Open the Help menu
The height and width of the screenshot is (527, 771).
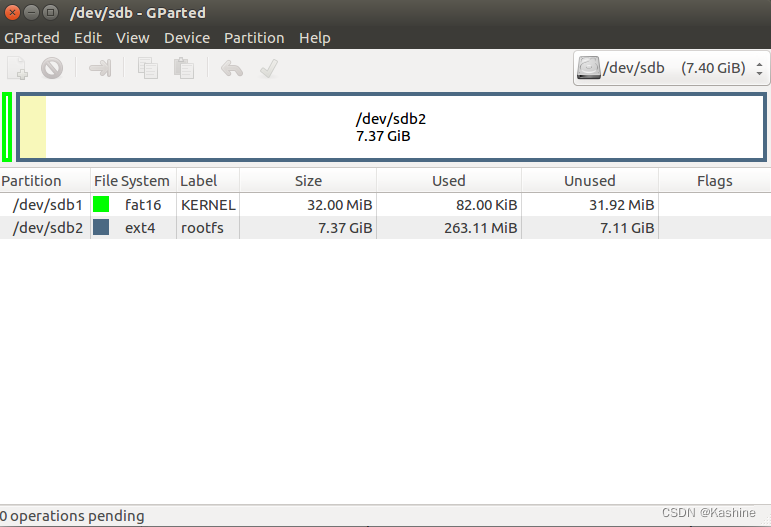pyautogui.click(x=314, y=38)
